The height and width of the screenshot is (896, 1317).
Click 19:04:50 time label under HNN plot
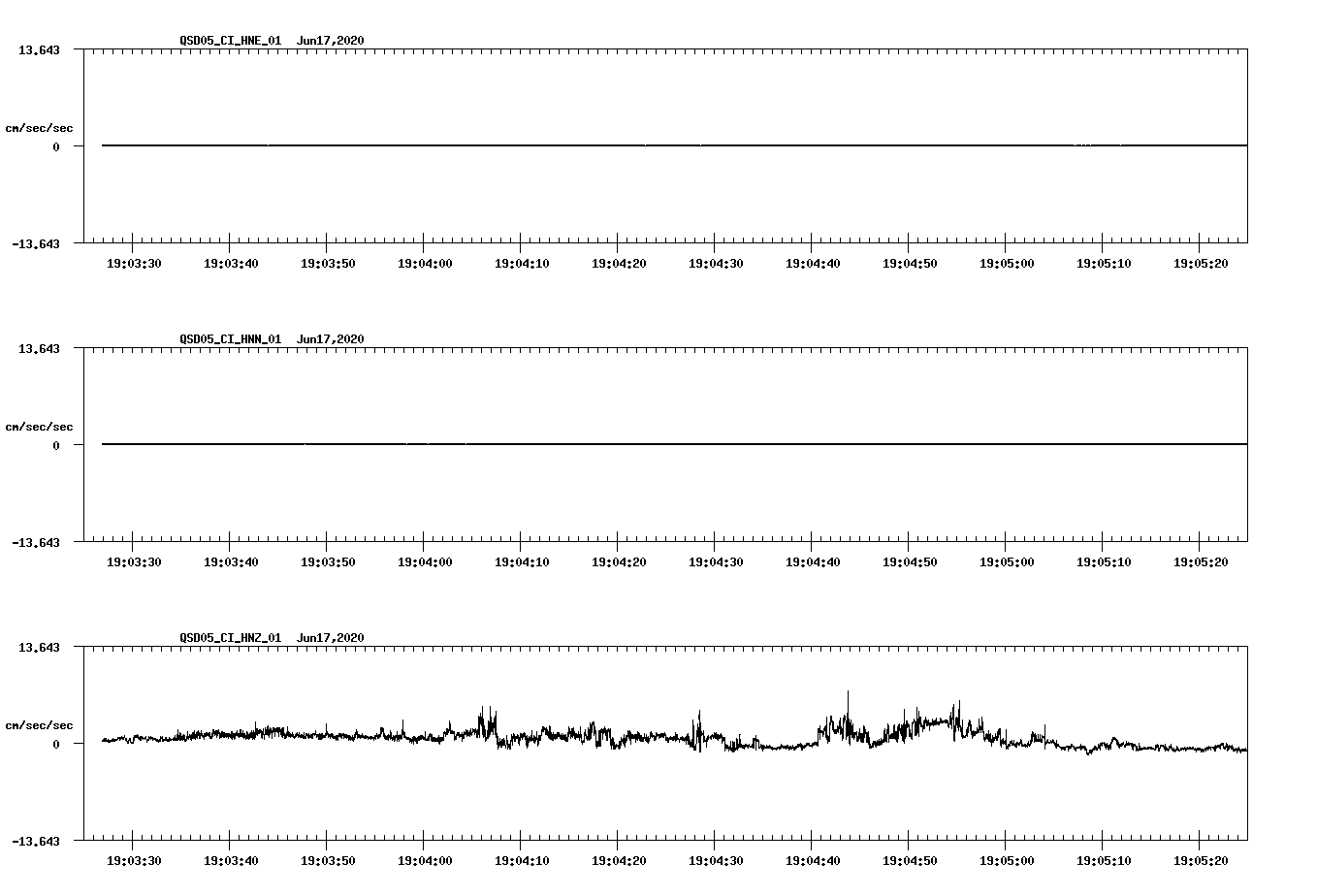click(910, 561)
